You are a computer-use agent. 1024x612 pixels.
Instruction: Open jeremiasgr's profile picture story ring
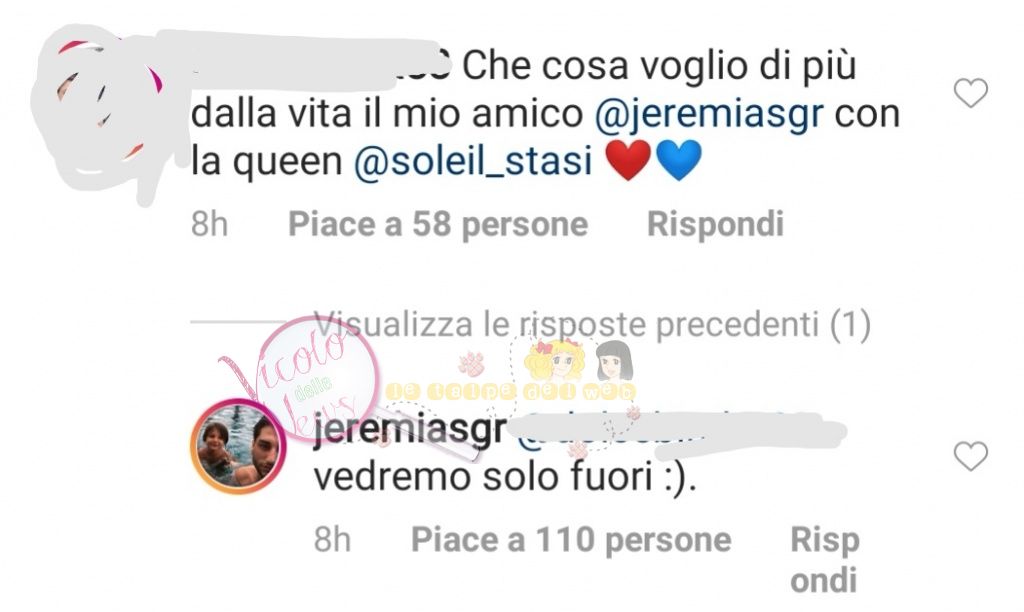[x=238, y=447]
